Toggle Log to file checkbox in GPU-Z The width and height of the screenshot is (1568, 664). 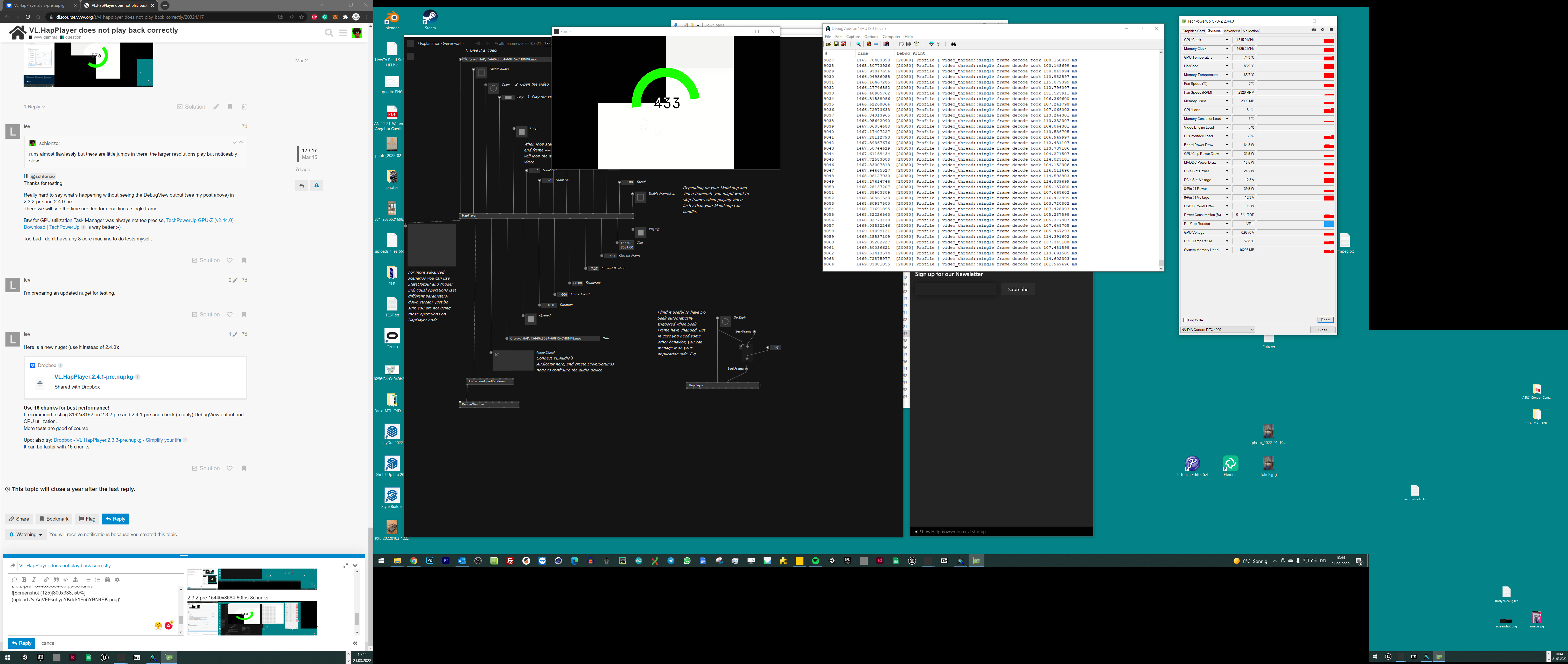pyautogui.click(x=1185, y=320)
